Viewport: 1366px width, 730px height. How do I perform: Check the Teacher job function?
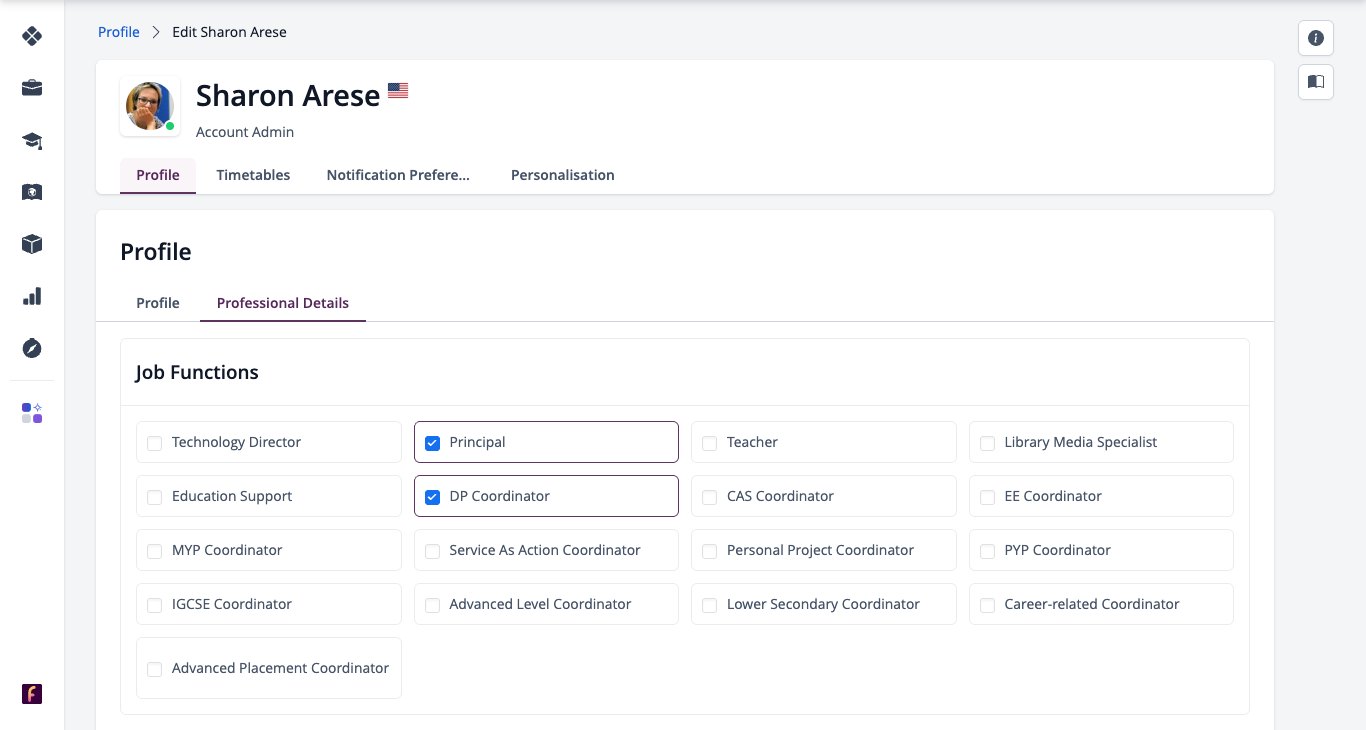[710, 443]
